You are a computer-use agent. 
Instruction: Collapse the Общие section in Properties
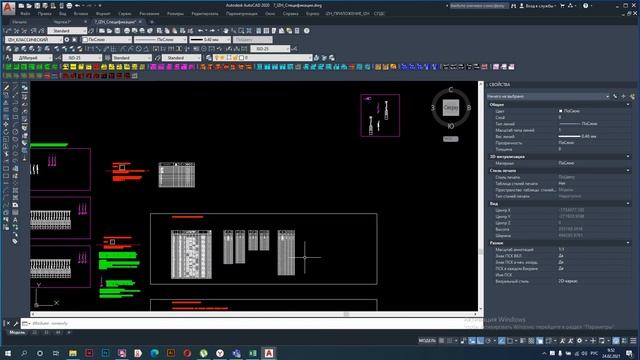(628, 104)
